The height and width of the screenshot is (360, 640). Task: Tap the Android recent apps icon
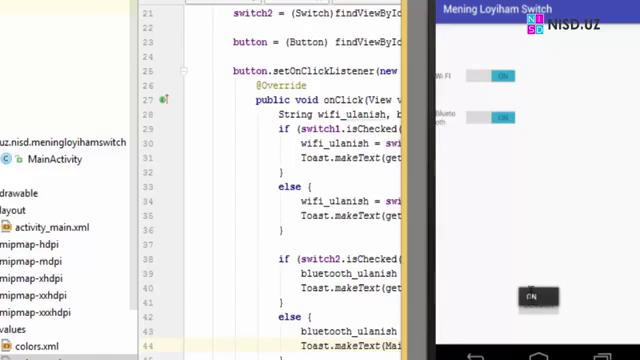point(602,356)
